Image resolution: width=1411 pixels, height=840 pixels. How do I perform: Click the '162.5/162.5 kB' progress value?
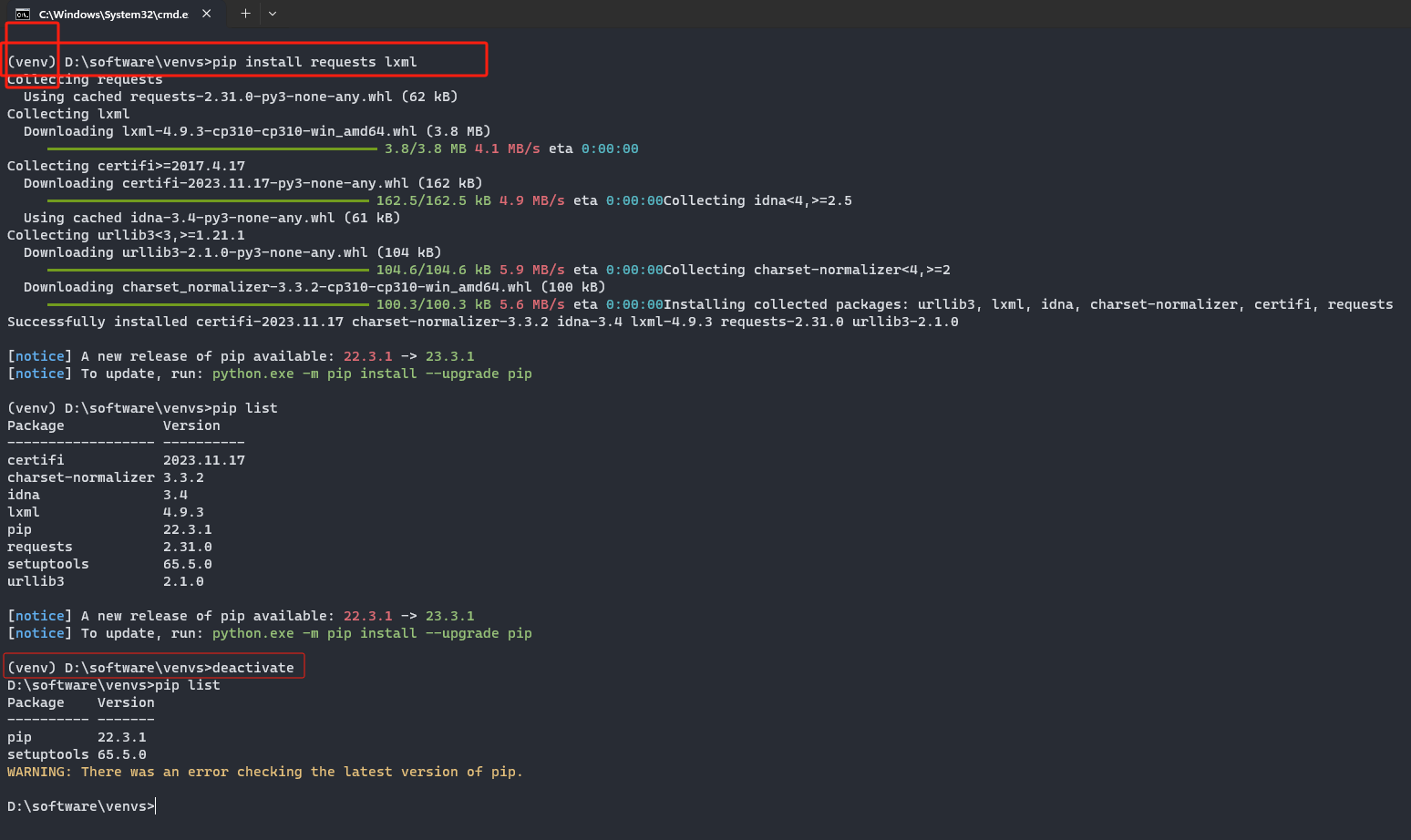434,200
